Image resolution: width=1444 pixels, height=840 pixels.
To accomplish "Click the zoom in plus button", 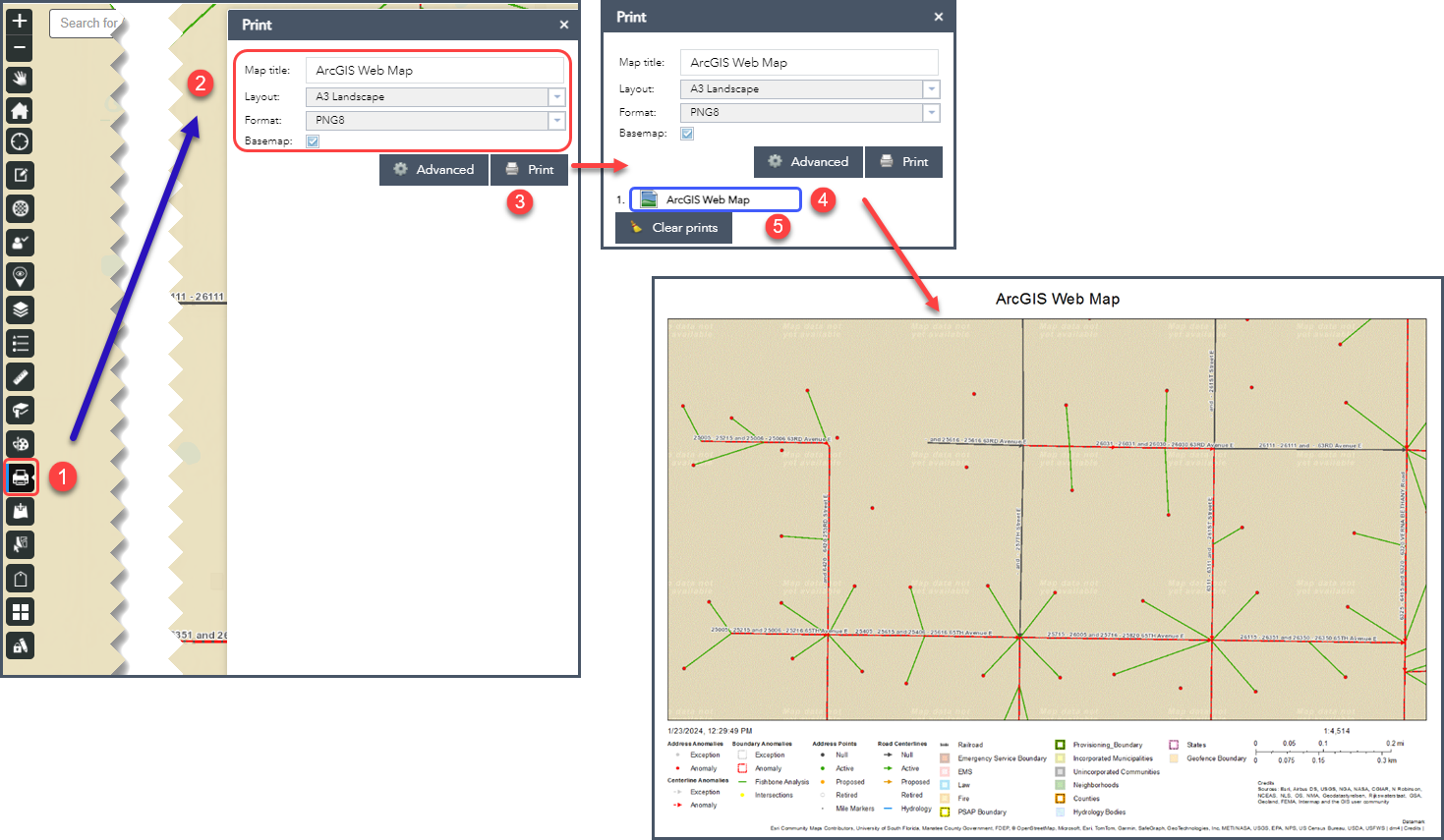I will [20, 20].
